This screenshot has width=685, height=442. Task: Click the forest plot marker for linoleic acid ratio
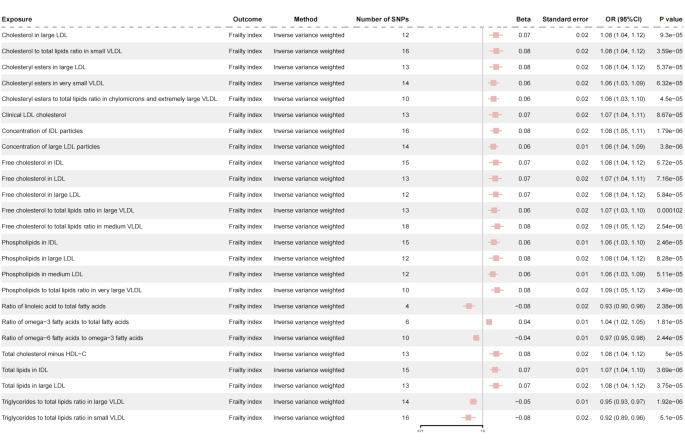point(468,306)
